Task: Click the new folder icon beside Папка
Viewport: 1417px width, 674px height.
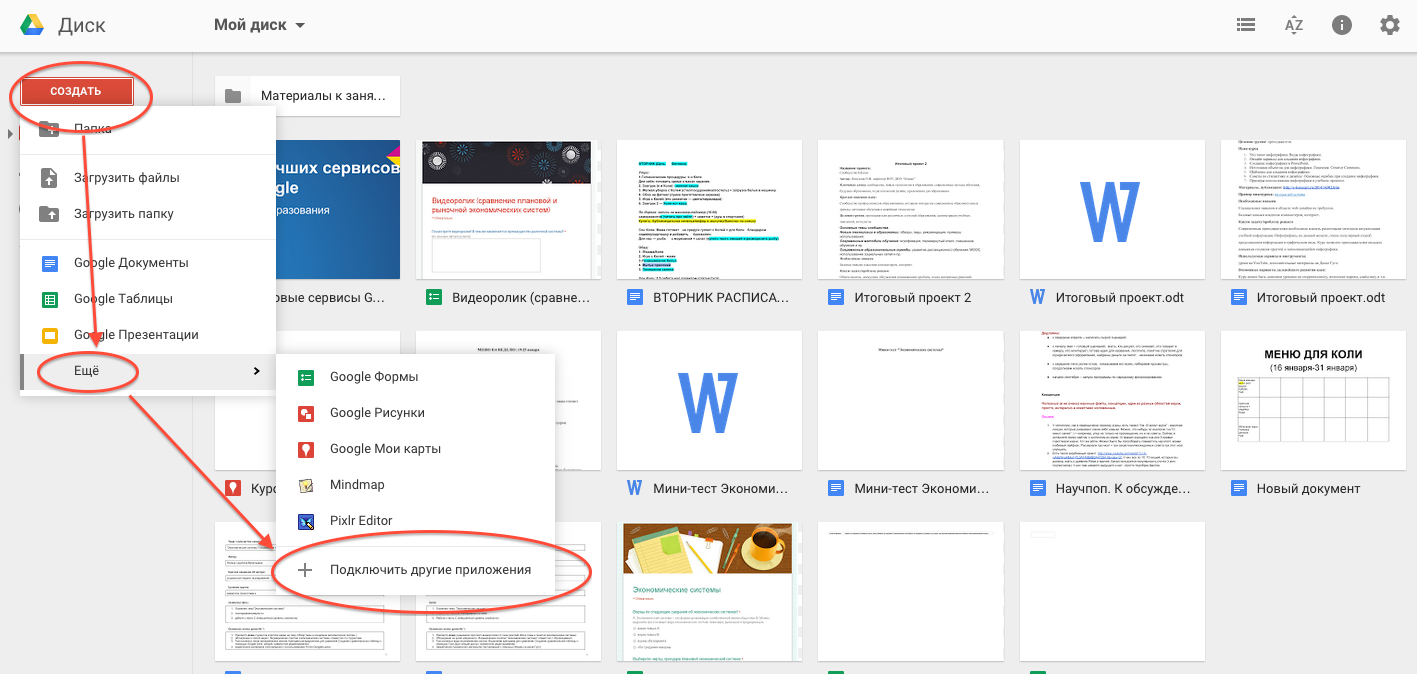Action: coord(49,129)
